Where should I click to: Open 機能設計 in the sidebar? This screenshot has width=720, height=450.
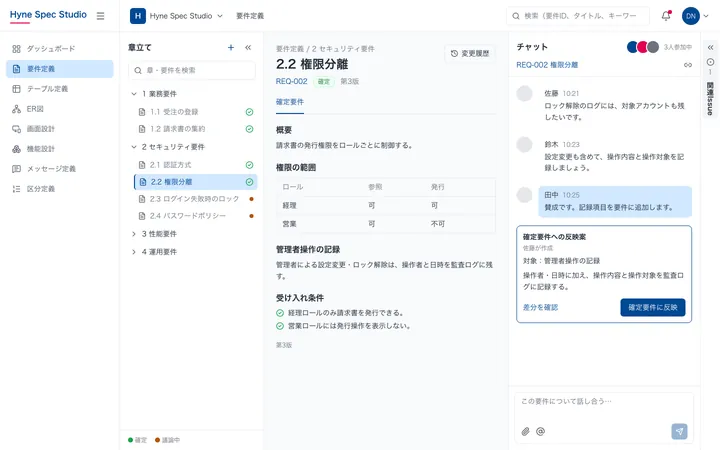[x=60, y=149]
